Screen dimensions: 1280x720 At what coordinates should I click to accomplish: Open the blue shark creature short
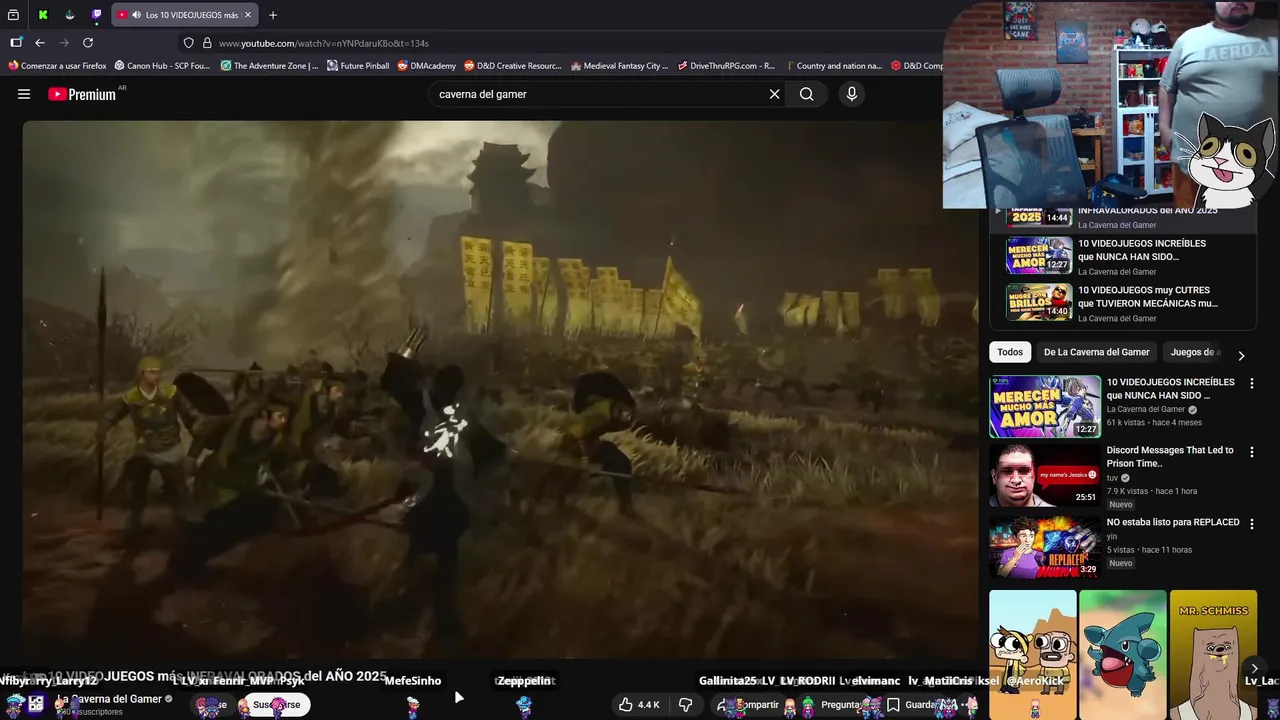click(x=1122, y=655)
